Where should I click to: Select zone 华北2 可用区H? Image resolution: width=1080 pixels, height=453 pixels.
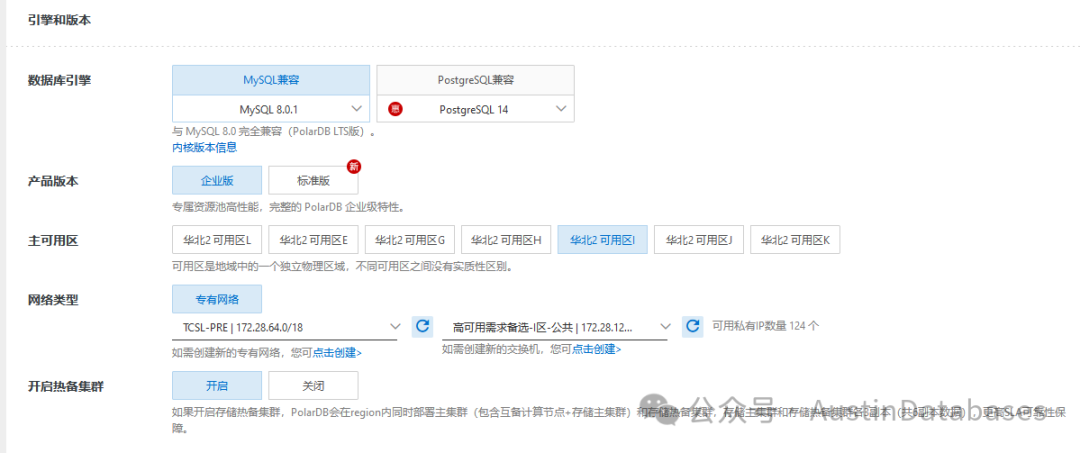coord(506,240)
